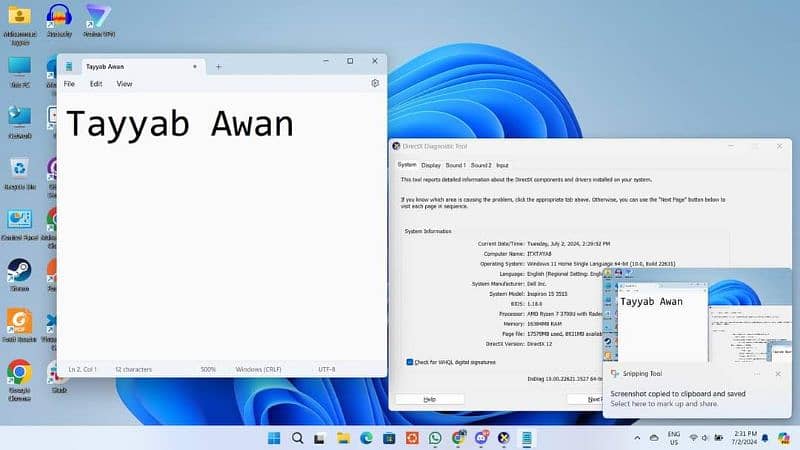The height and width of the screenshot is (450, 800).
Task: Open taskbar Search
Action: 297,438
